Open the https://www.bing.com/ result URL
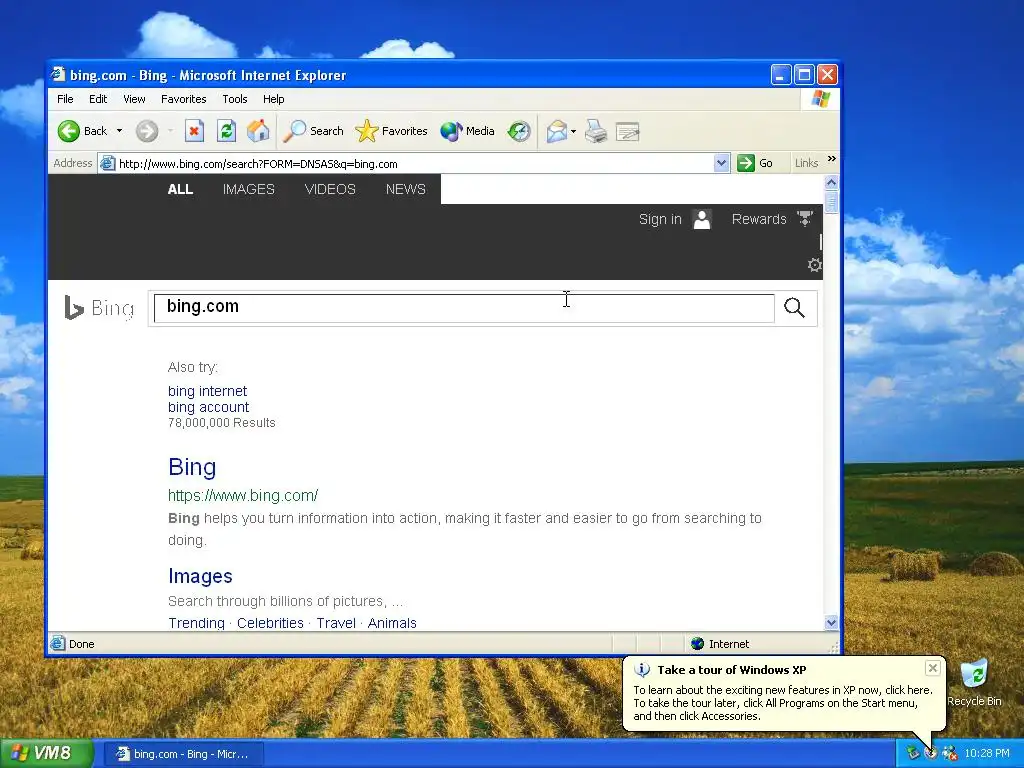This screenshot has width=1024, height=768. click(243, 496)
